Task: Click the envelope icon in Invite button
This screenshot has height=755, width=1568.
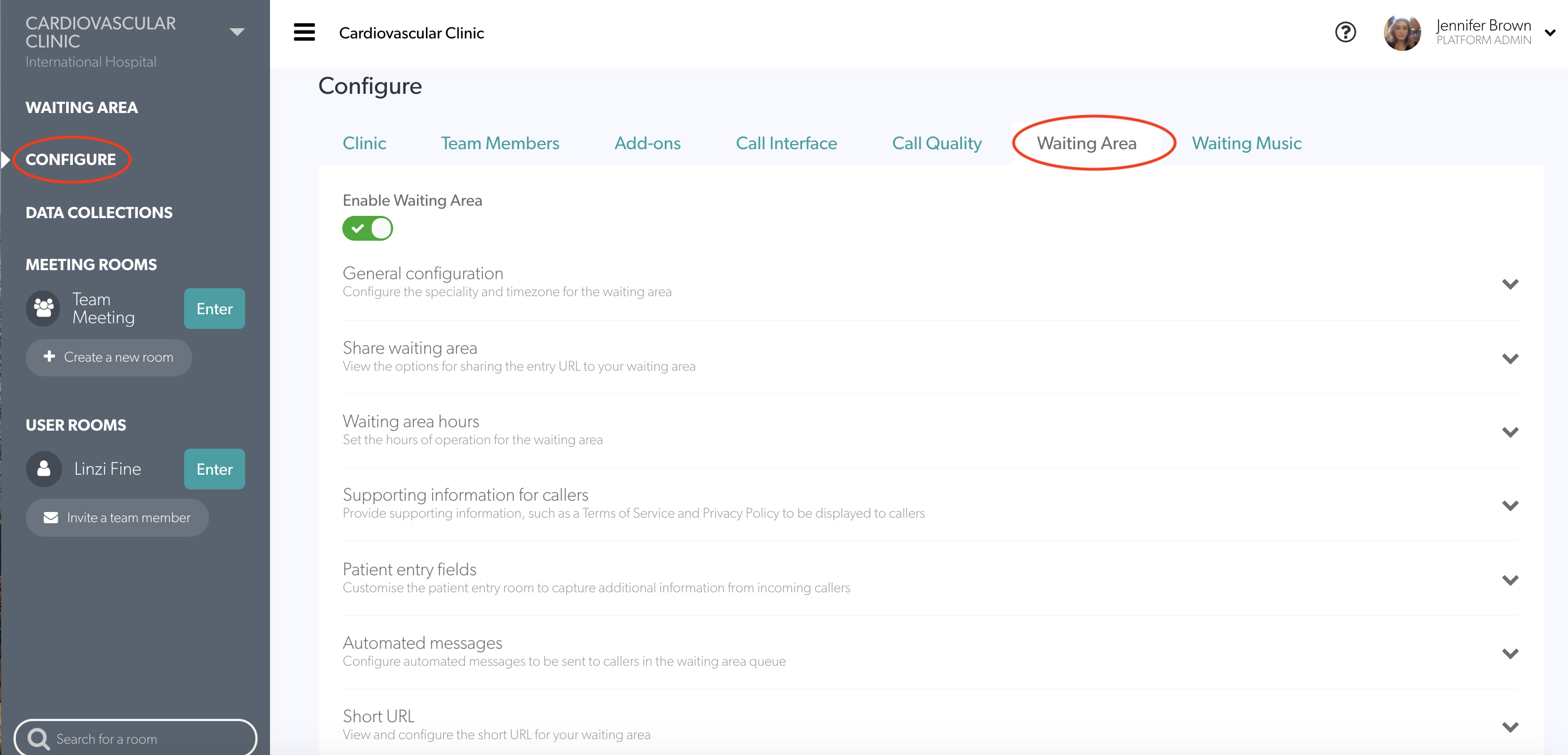Action: [51, 518]
